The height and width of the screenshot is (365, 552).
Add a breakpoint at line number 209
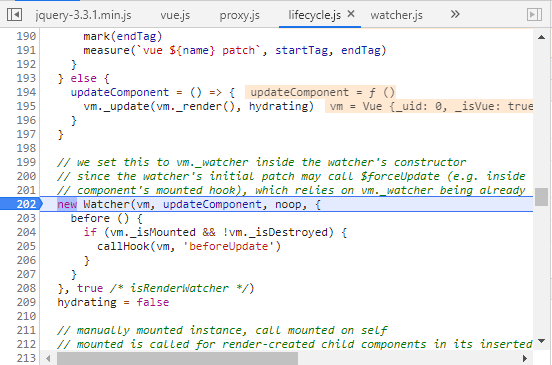pyautogui.click(x=26, y=302)
